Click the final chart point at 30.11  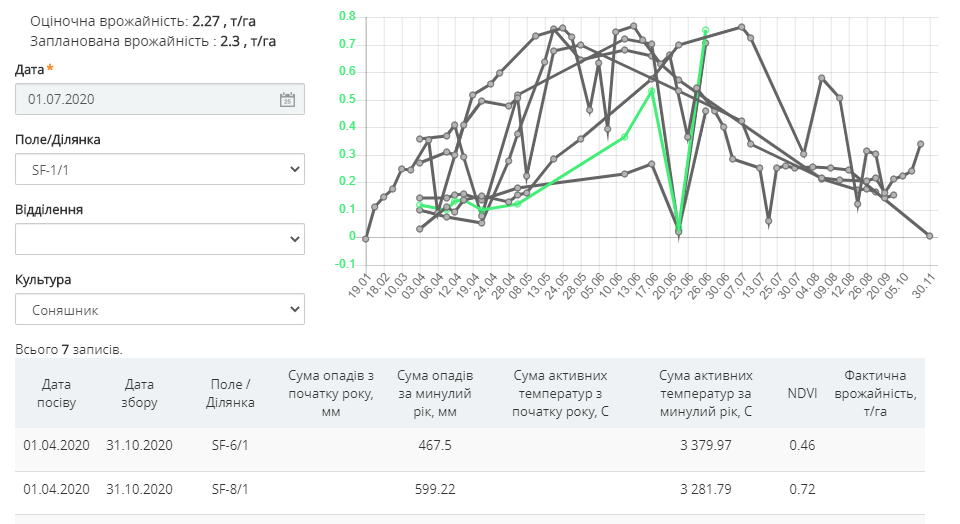pos(930,236)
